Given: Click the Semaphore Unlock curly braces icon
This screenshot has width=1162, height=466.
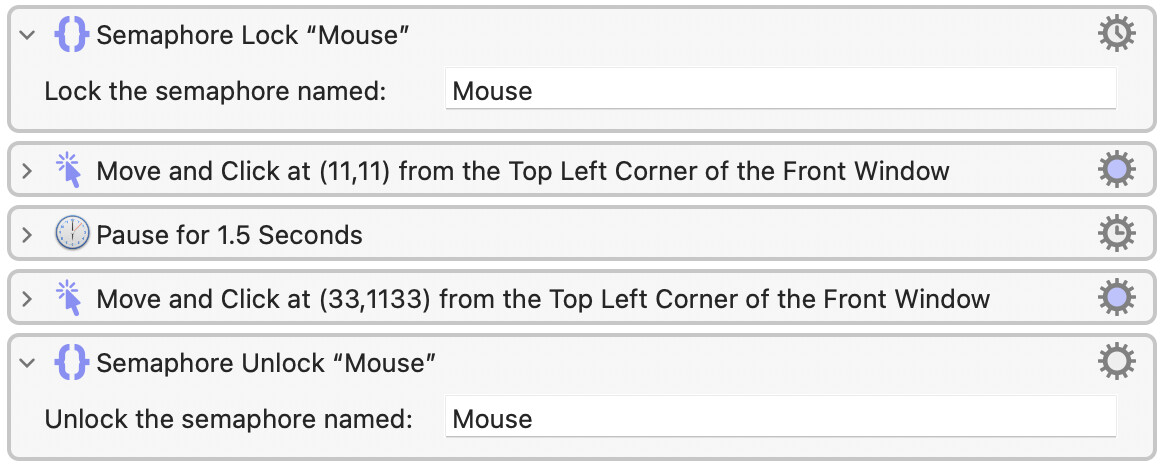Looking at the screenshot, I should click(72, 362).
